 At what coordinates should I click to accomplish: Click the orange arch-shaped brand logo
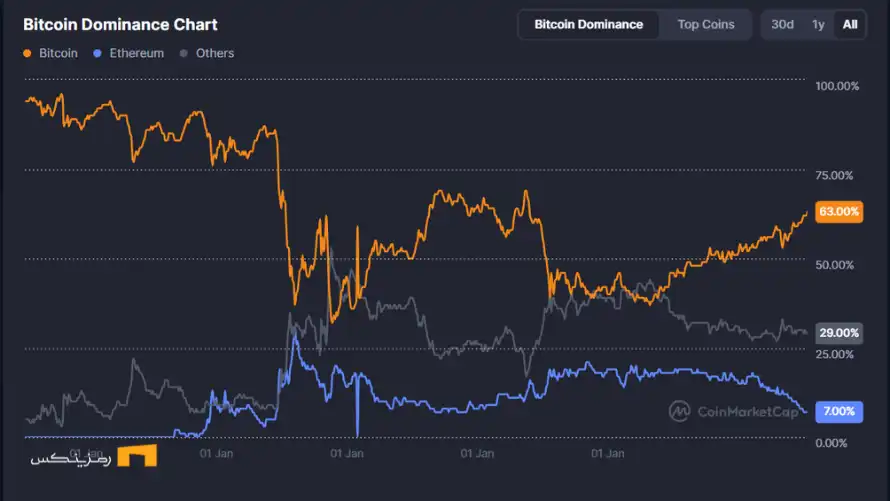tap(137, 456)
